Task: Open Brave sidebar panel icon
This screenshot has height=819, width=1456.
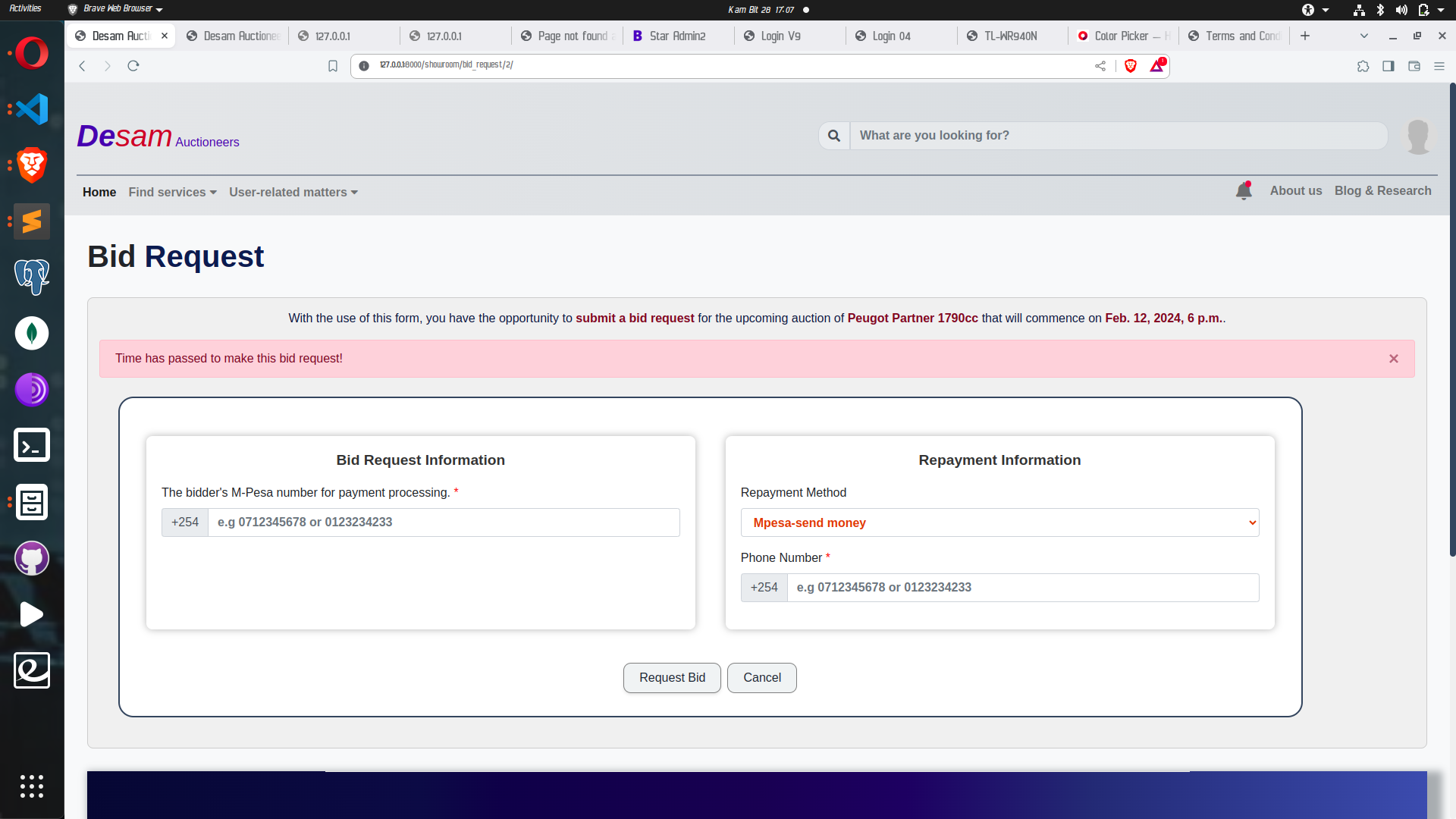Action: 1389,66
